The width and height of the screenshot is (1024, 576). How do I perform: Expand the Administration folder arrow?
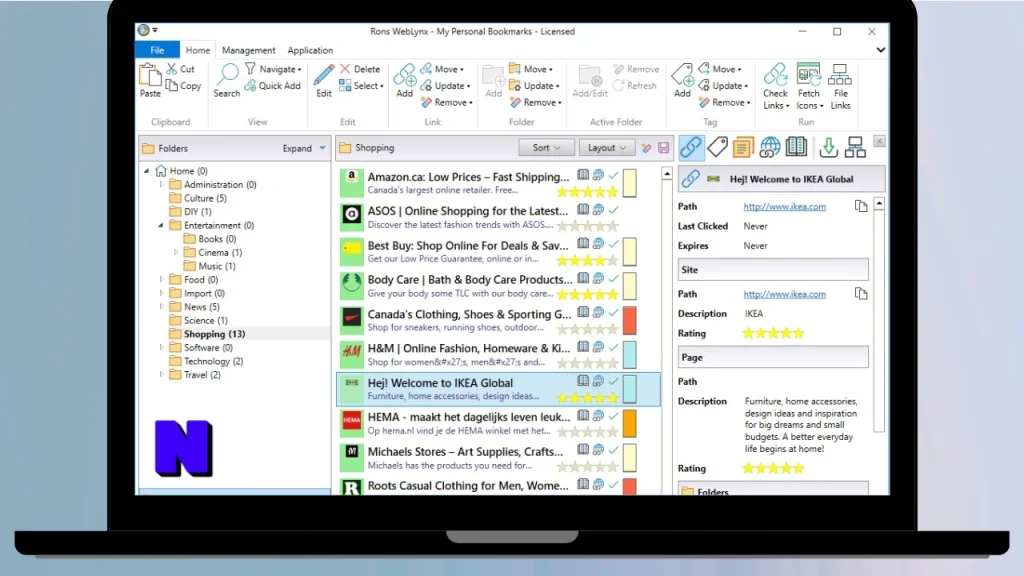tap(161, 185)
